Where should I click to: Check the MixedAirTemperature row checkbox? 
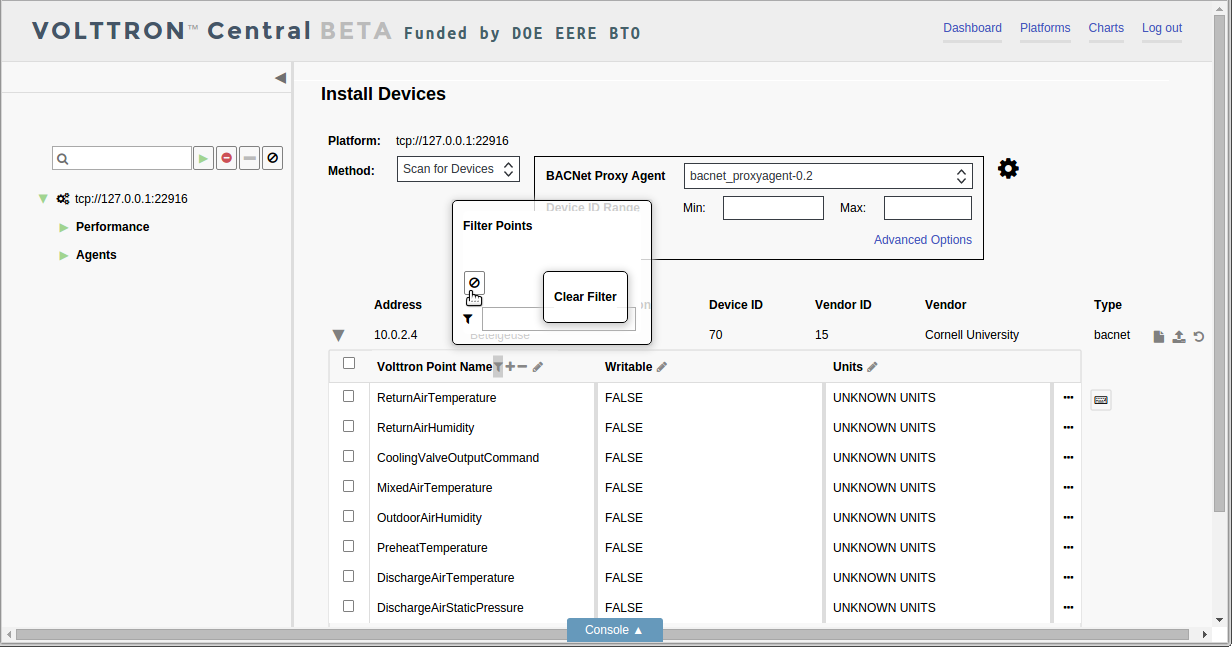coord(349,486)
